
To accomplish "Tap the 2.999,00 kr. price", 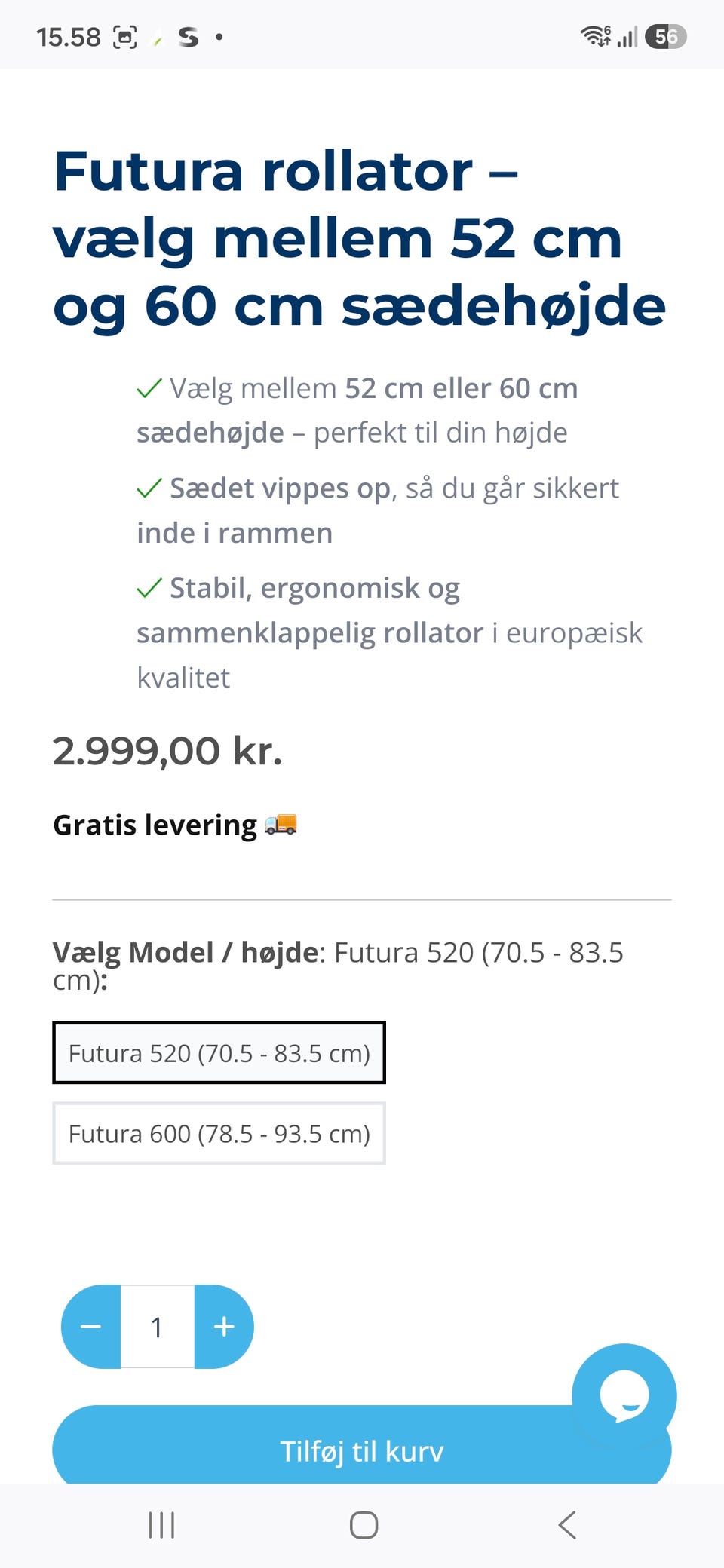I will 167,751.
